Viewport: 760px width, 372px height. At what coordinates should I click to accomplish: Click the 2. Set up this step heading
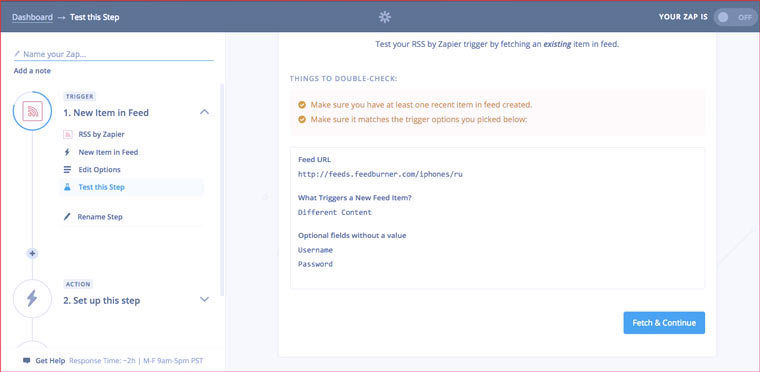(102, 300)
